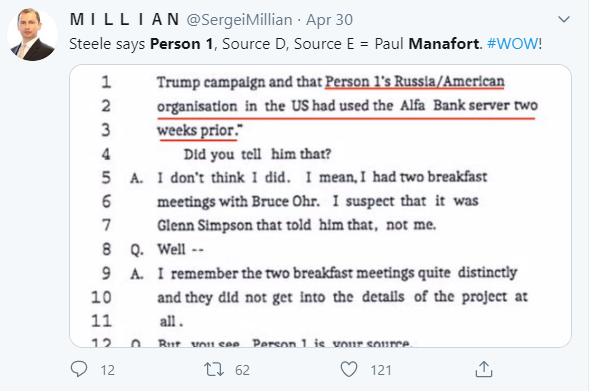The height and width of the screenshot is (391, 600).
Task: Open the attached transcript image
Action: [x=320, y=206]
